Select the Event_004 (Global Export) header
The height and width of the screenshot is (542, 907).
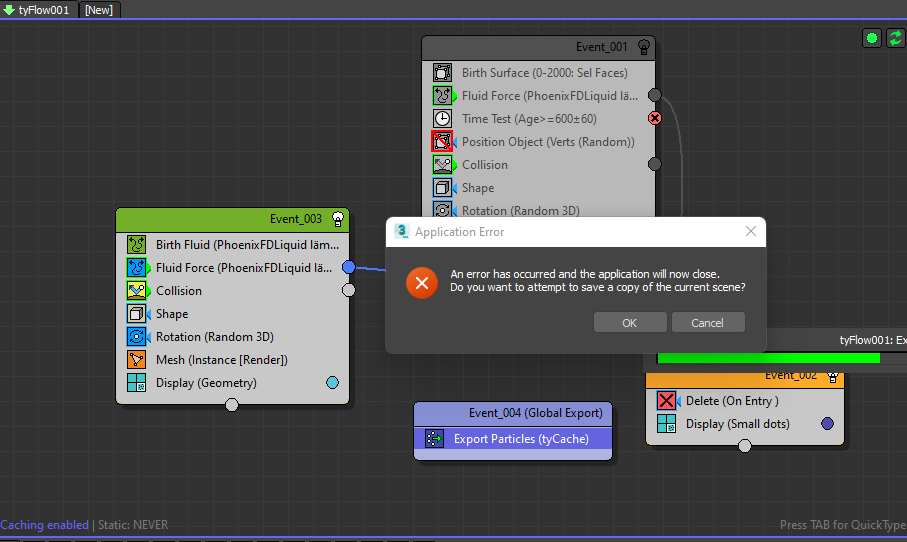coord(513,413)
